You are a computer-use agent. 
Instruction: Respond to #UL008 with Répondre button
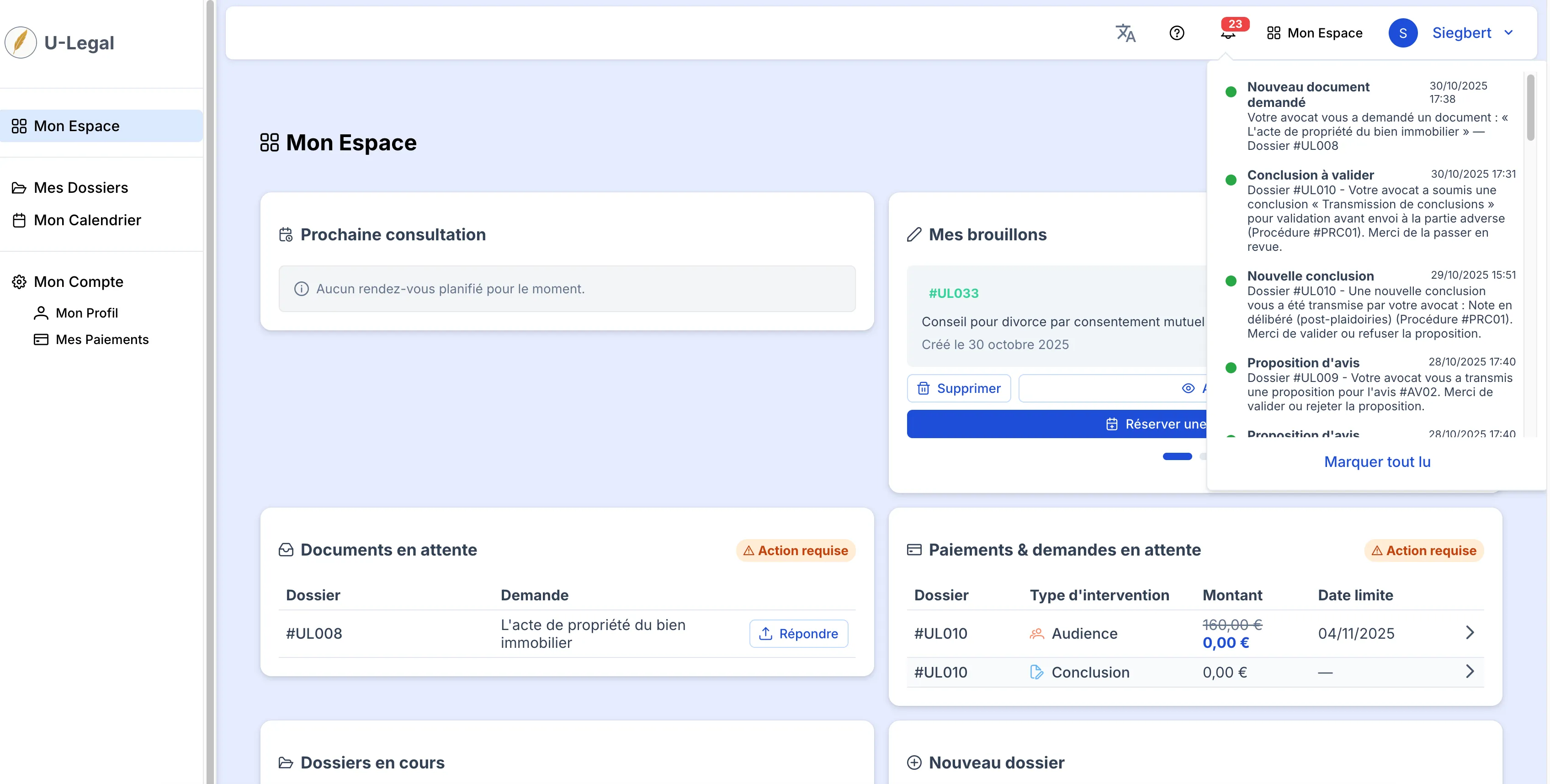[x=798, y=634]
